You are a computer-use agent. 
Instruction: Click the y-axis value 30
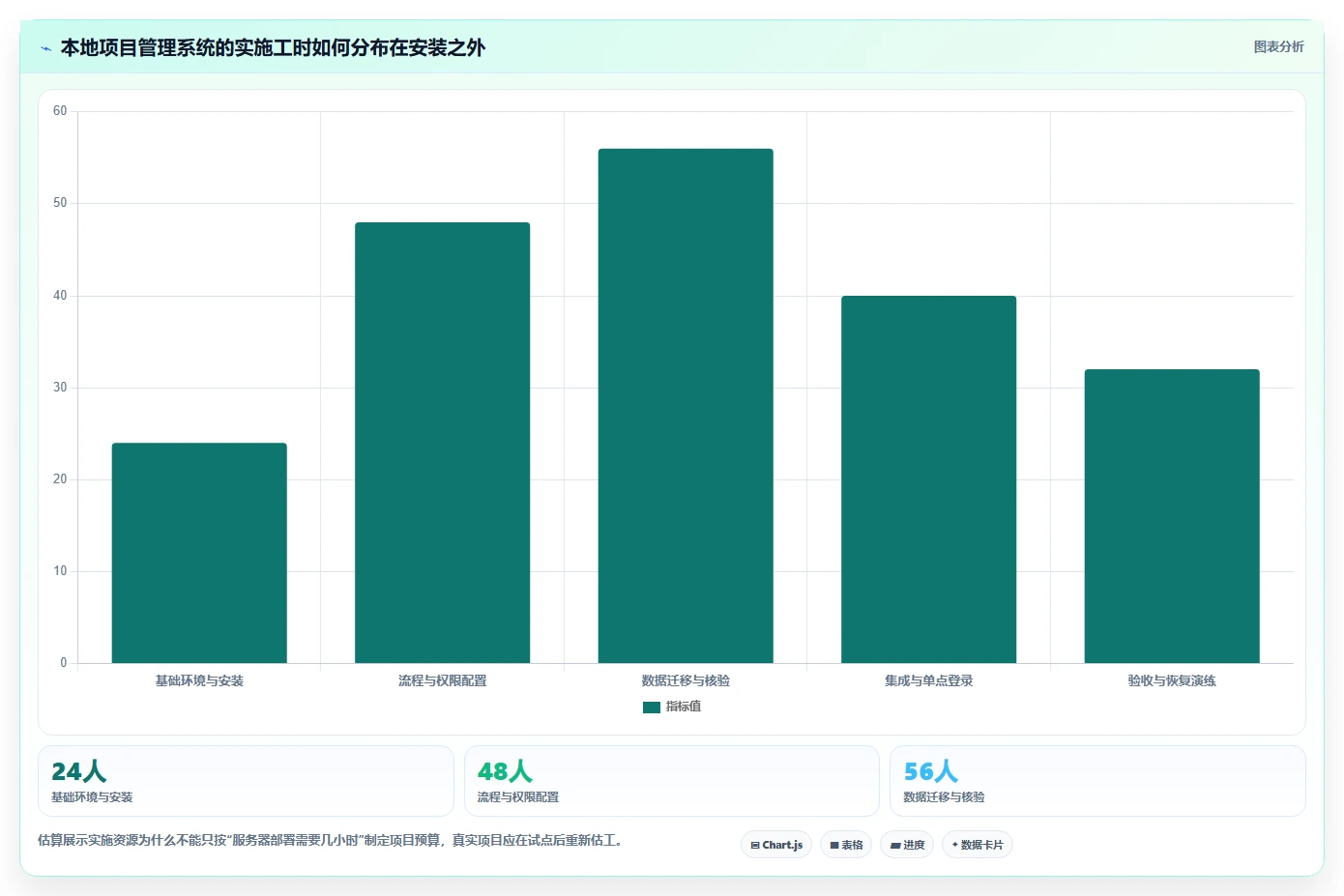tap(60, 388)
